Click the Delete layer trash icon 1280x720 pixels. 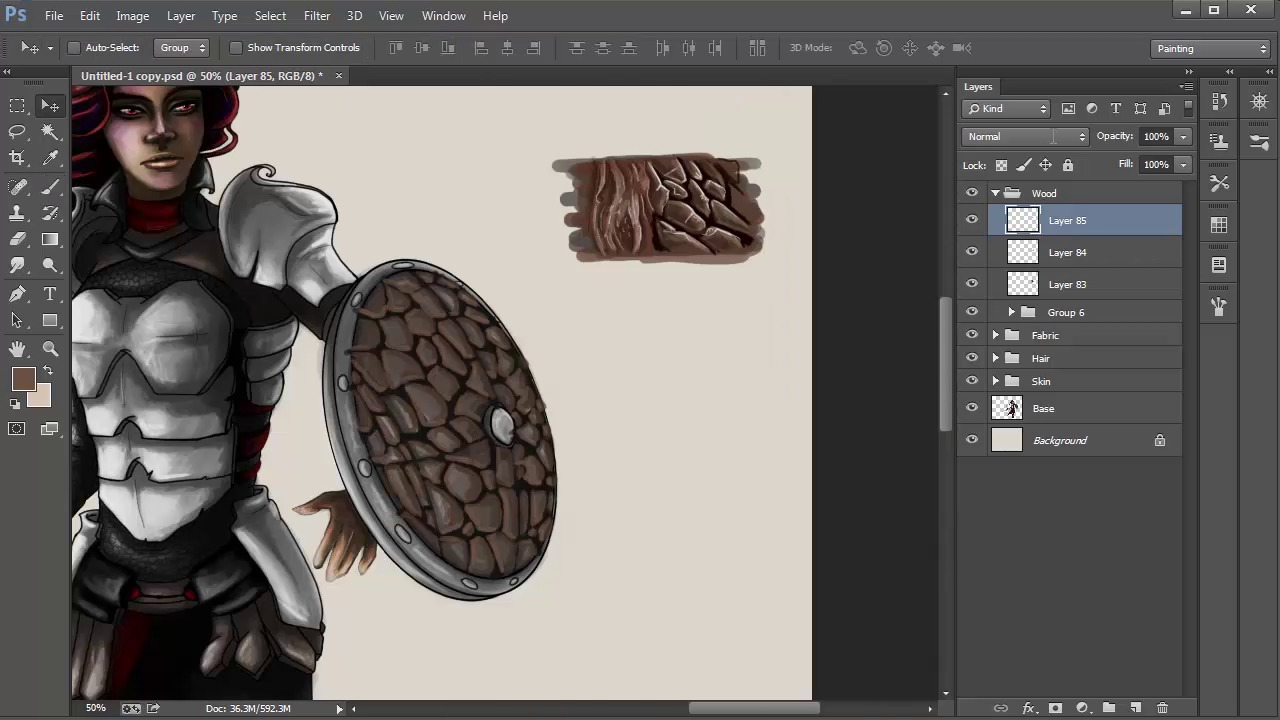(x=1162, y=708)
